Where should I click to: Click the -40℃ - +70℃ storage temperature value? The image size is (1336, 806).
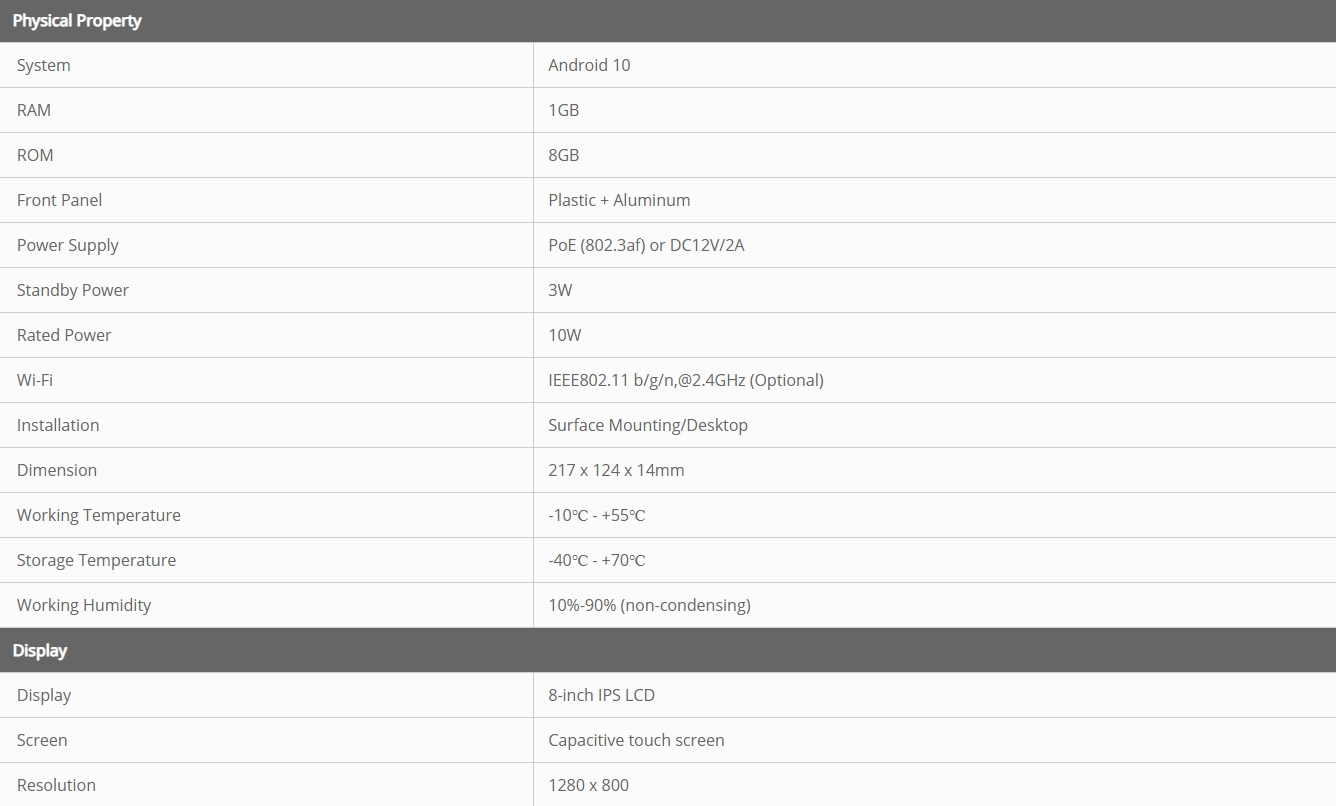pos(596,560)
